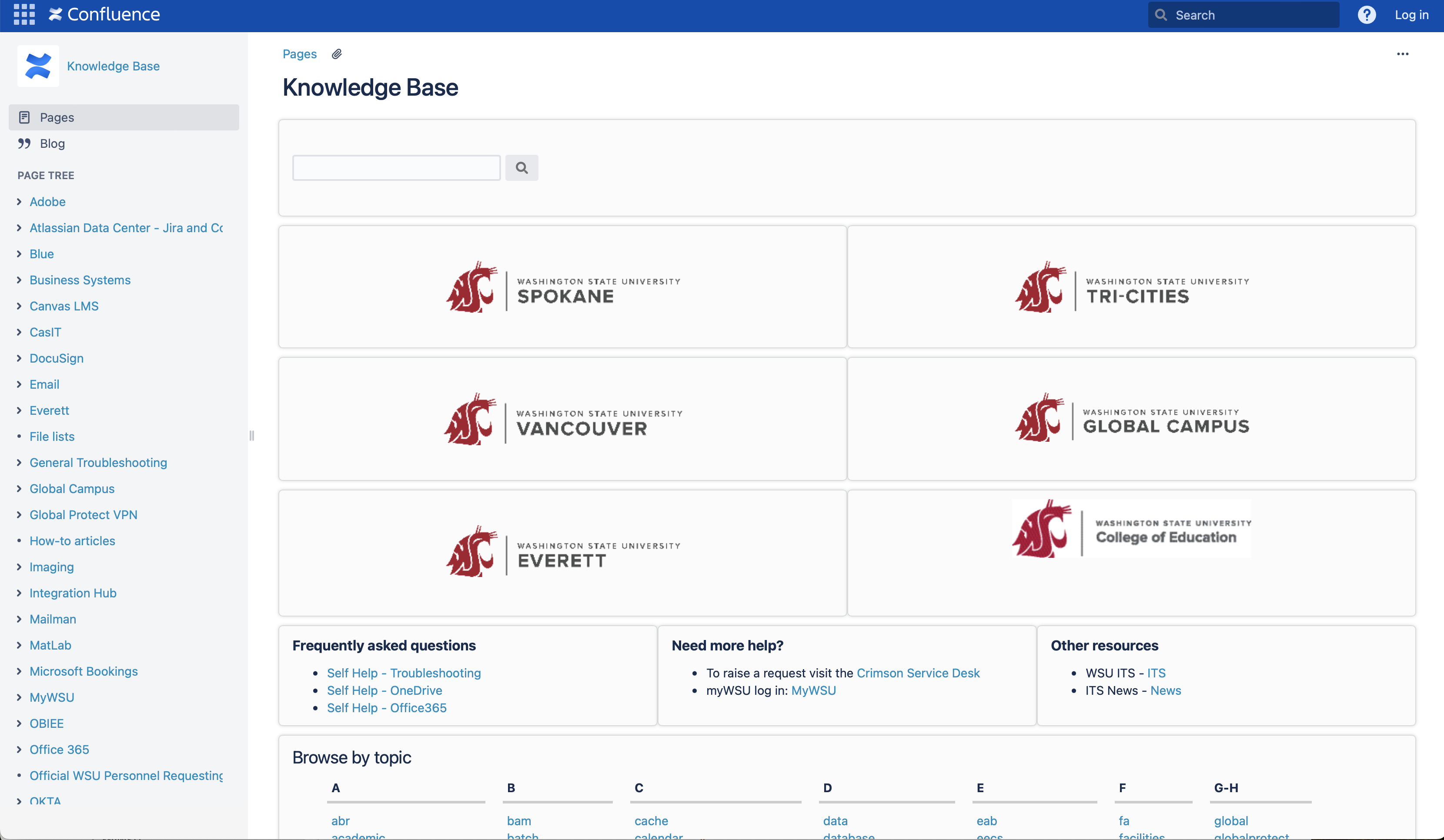
Task: Open the help question mark icon
Action: (x=1367, y=14)
